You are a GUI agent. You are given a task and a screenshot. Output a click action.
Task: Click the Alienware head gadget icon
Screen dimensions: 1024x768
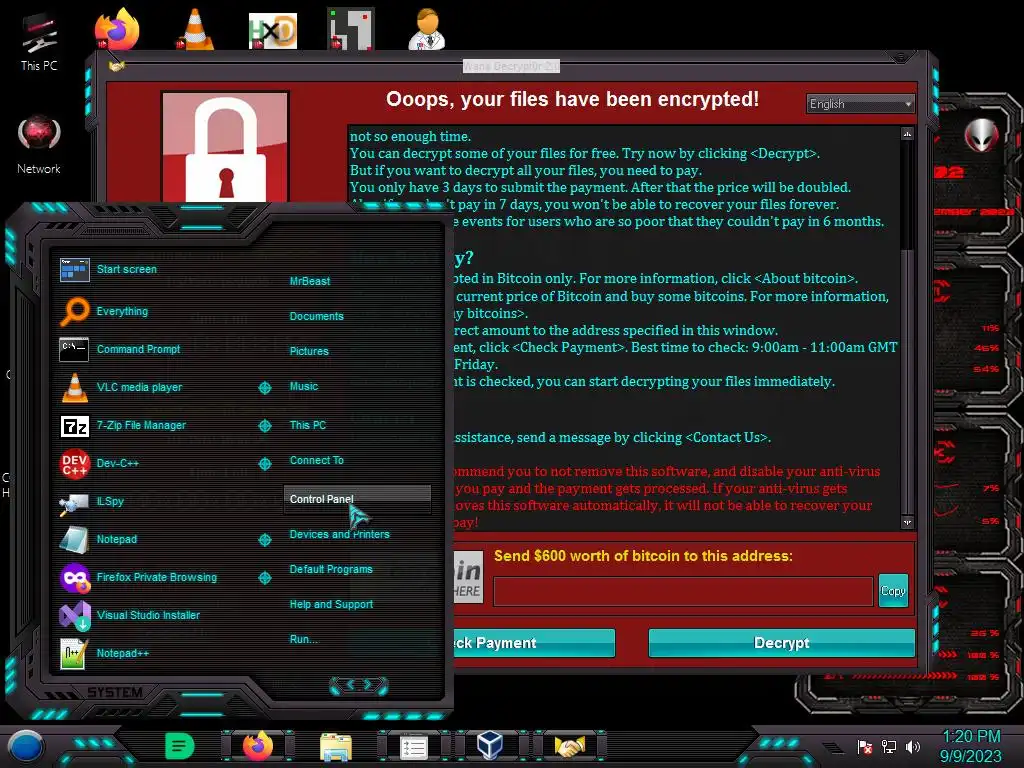point(982,135)
